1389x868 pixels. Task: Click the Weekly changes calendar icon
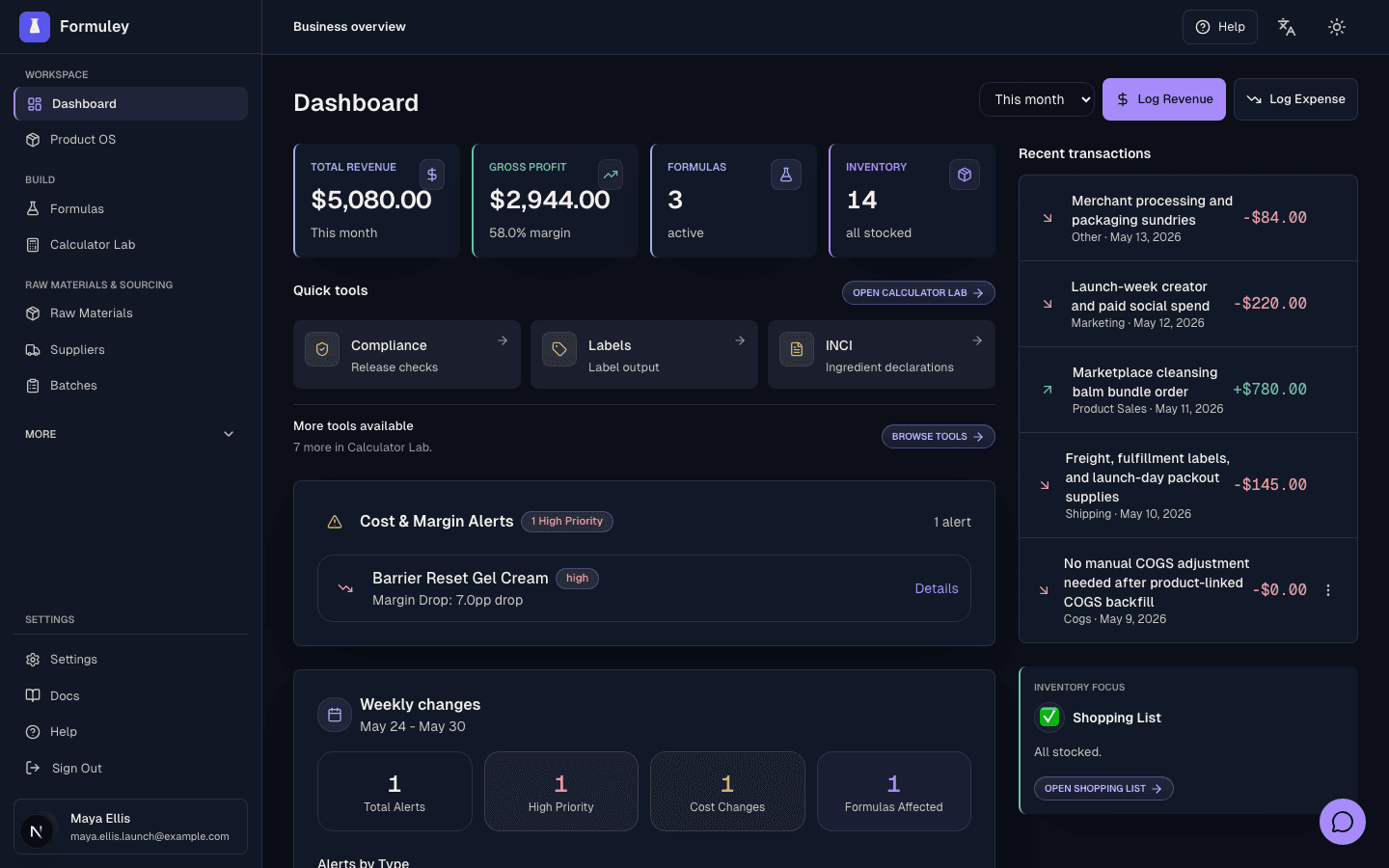pyautogui.click(x=335, y=715)
